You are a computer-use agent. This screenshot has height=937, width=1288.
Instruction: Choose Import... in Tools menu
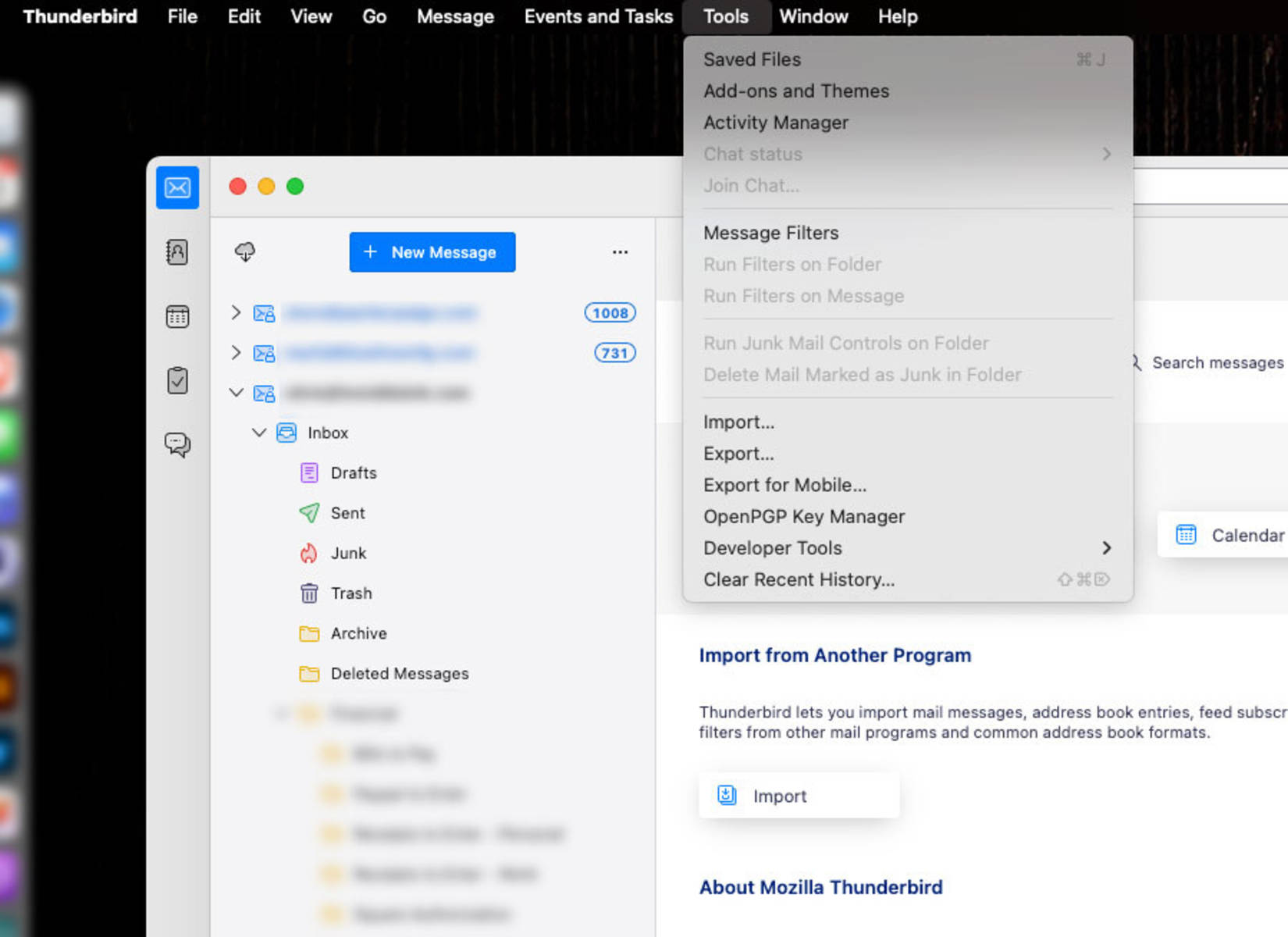pos(908,422)
